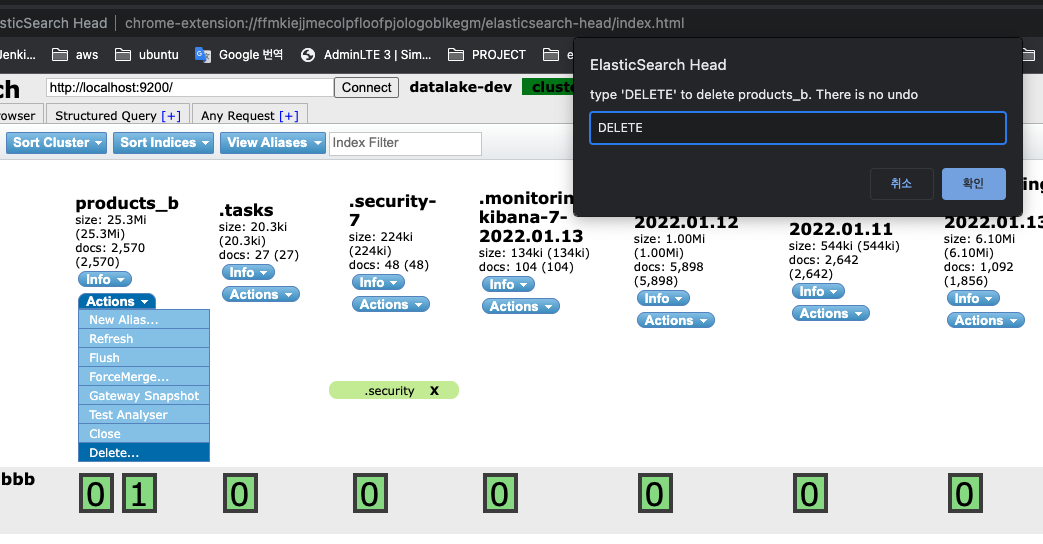
Task: Choose New Alias... from Actions menu
Action: [x=144, y=320]
